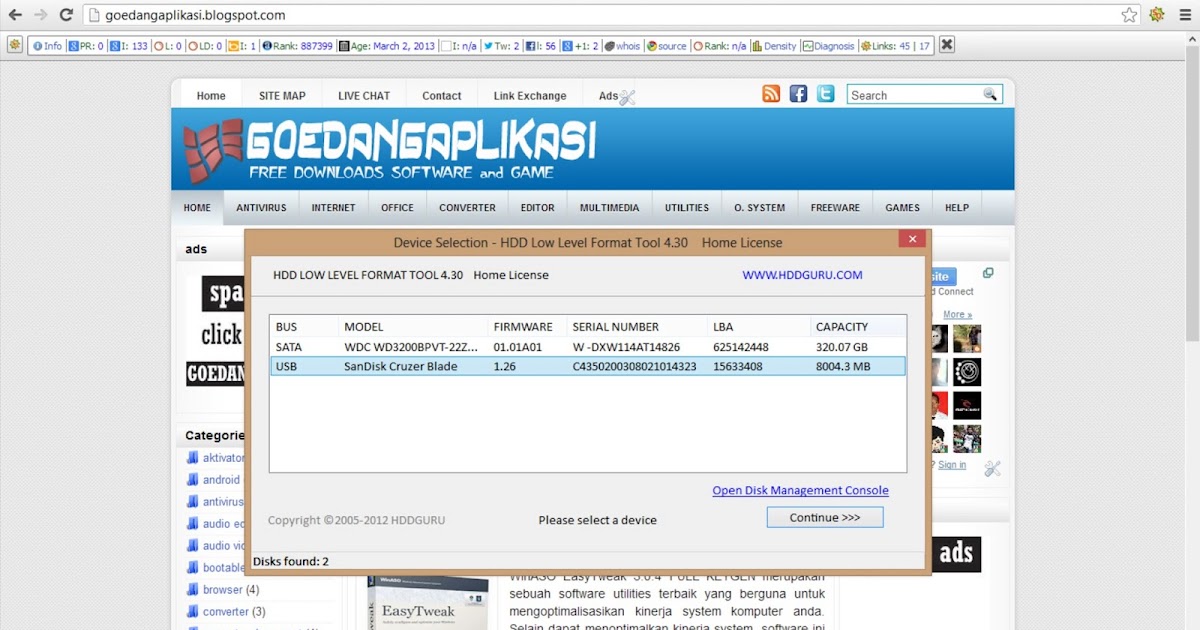The image size is (1200, 630).
Task: Select the EDITOR menu item
Action: coord(537,208)
